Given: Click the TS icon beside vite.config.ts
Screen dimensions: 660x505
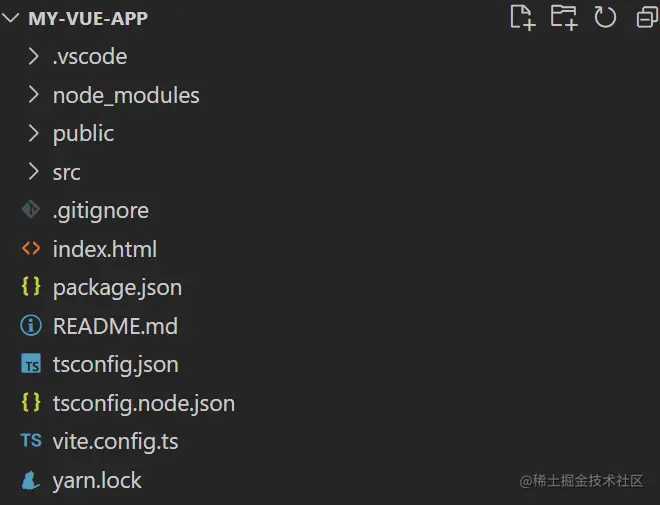Looking at the screenshot, I should 31,441.
